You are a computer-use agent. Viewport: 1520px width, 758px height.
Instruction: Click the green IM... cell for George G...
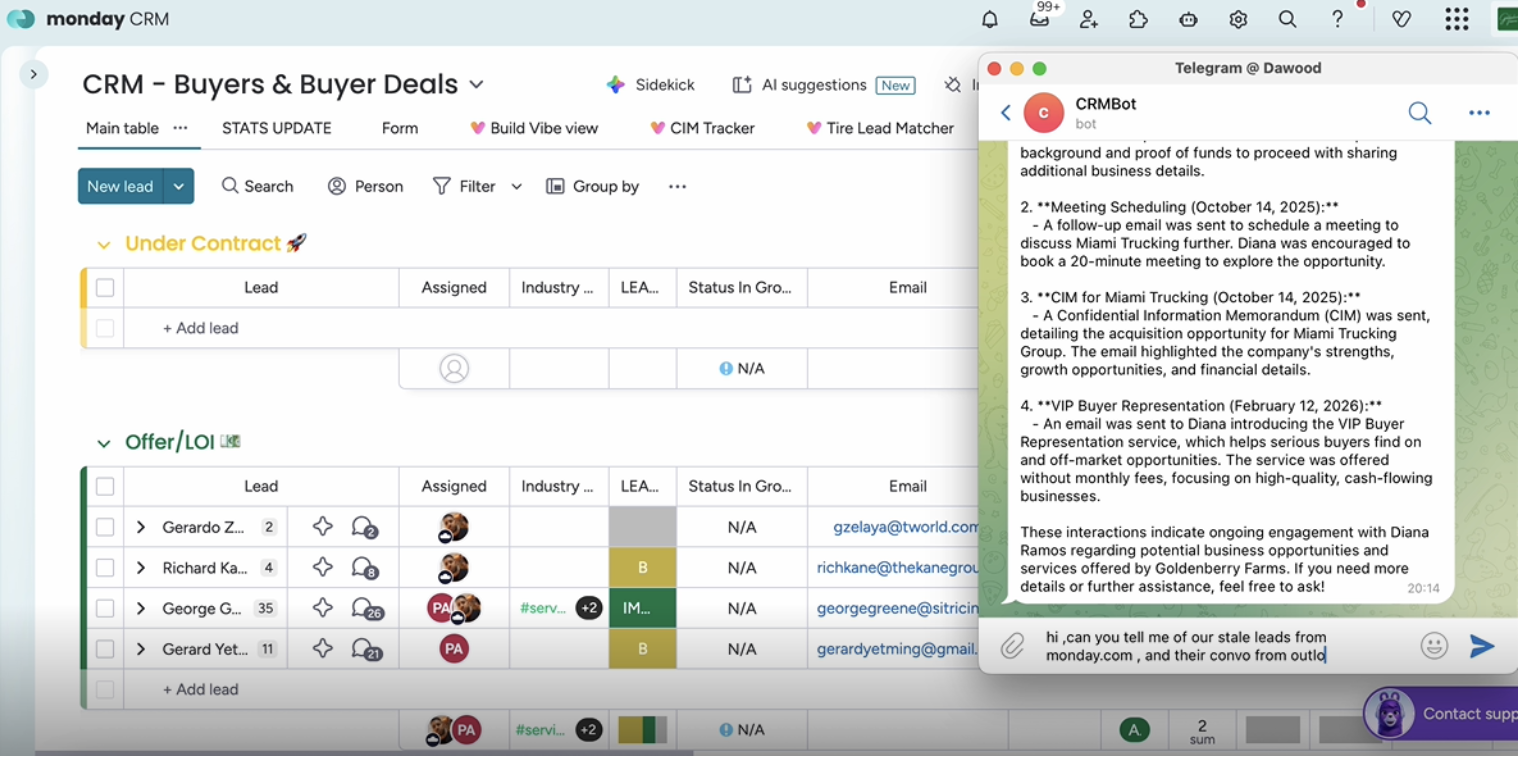pyautogui.click(x=642, y=608)
